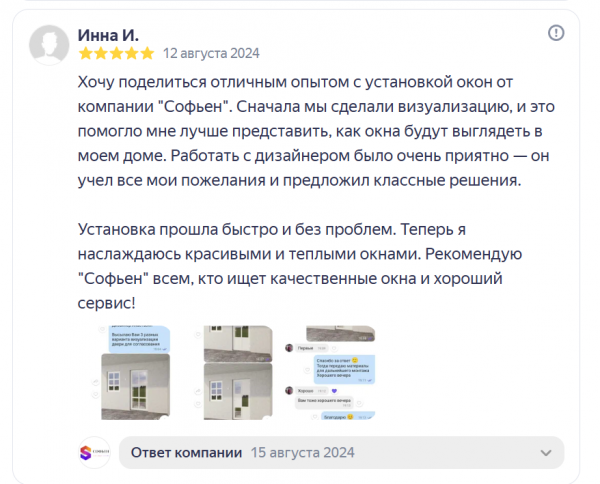The height and width of the screenshot is (484, 600).
Task: Click the reply date 15 августа 2024
Action: pyautogui.click(x=302, y=452)
